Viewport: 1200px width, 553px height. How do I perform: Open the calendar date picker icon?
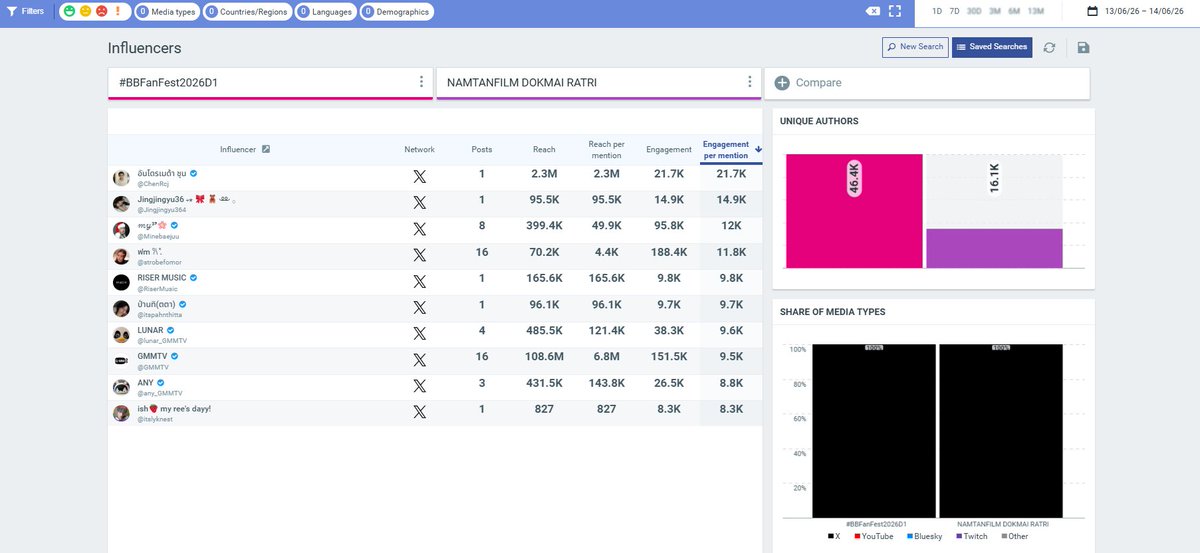(x=1092, y=12)
